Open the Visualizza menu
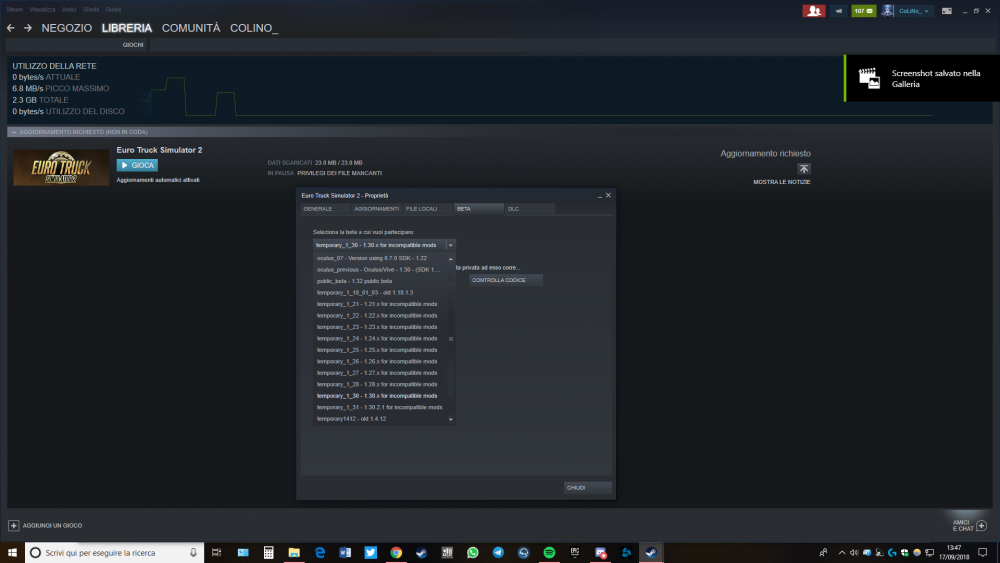The height and width of the screenshot is (563, 1000). click(x=42, y=10)
